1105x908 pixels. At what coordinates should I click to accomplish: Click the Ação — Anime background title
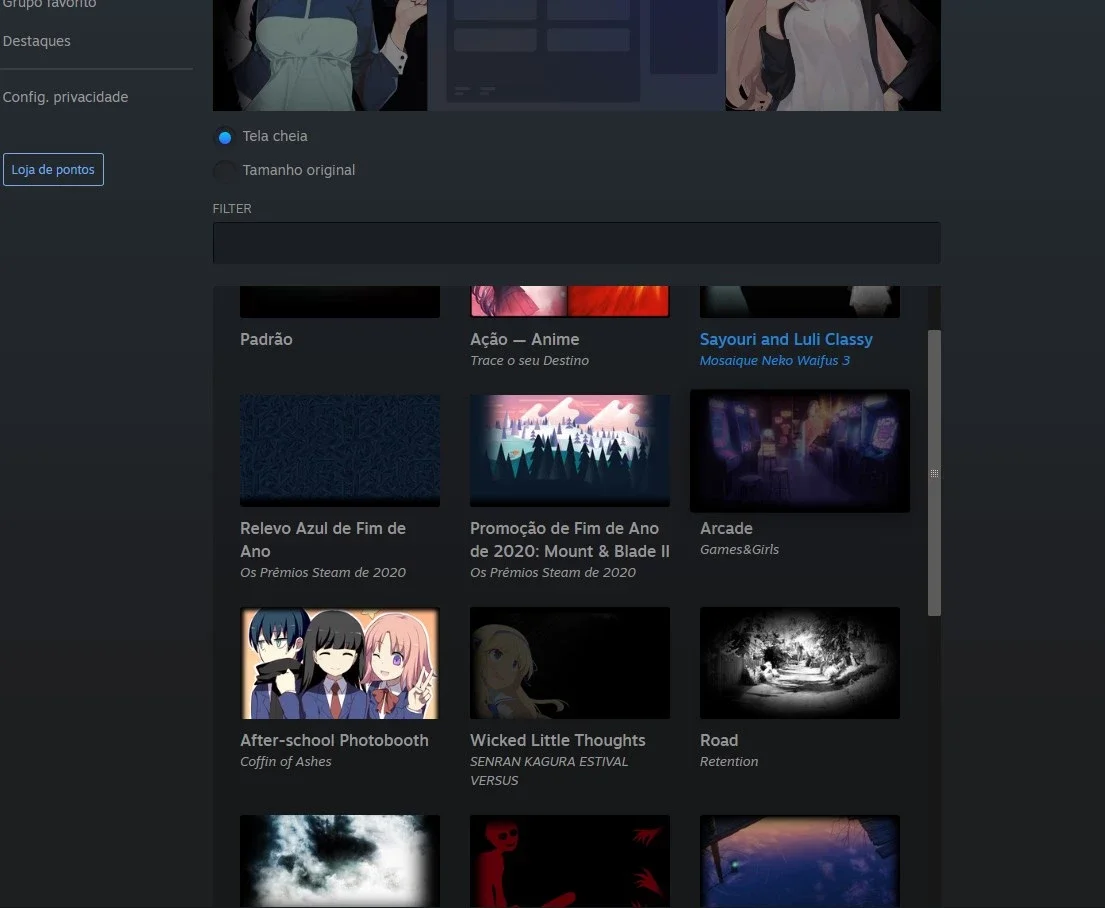tap(525, 339)
